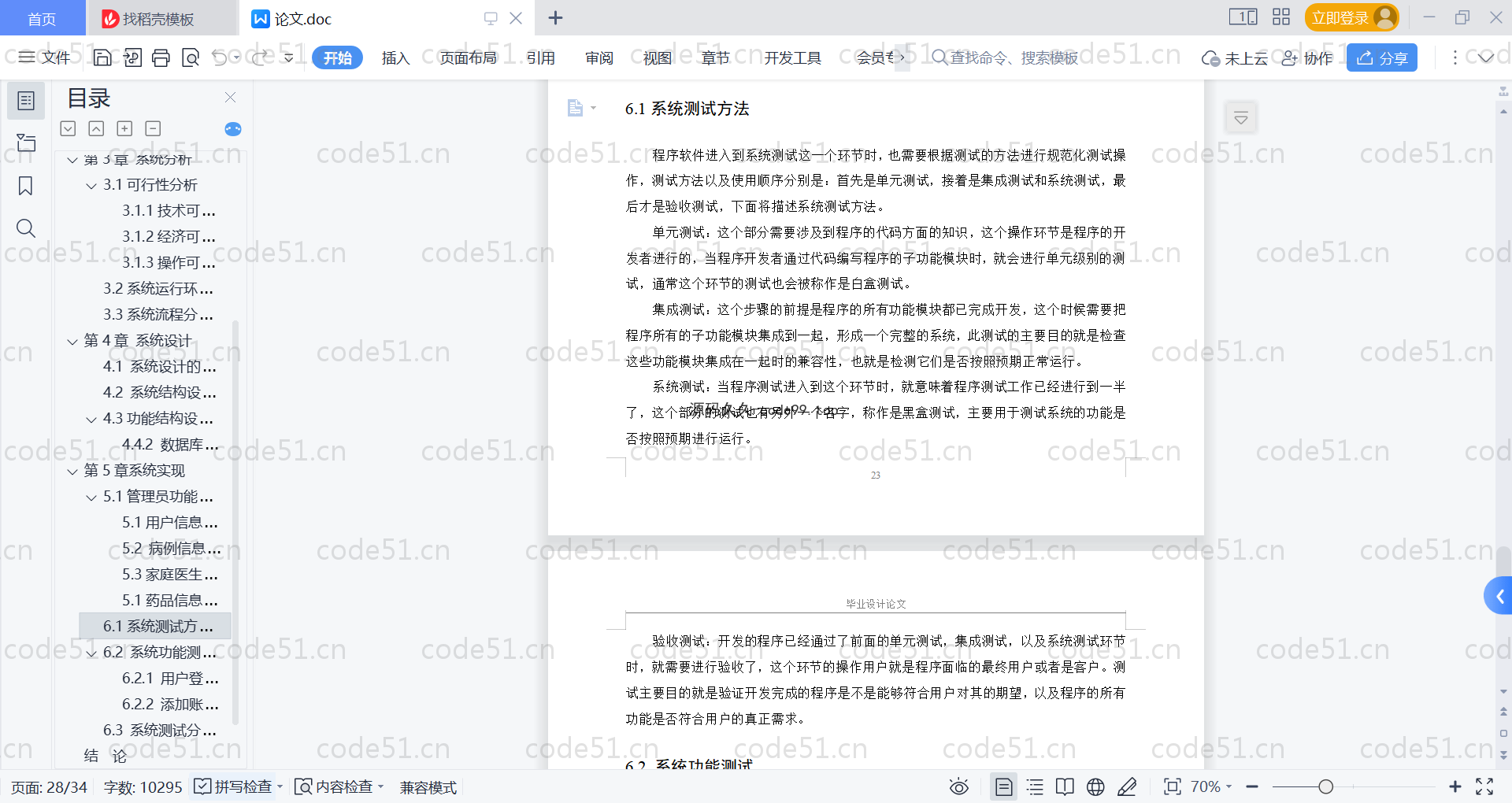Click the 字数: 10295 word count
1512x803 pixels.
click(143, 787)
